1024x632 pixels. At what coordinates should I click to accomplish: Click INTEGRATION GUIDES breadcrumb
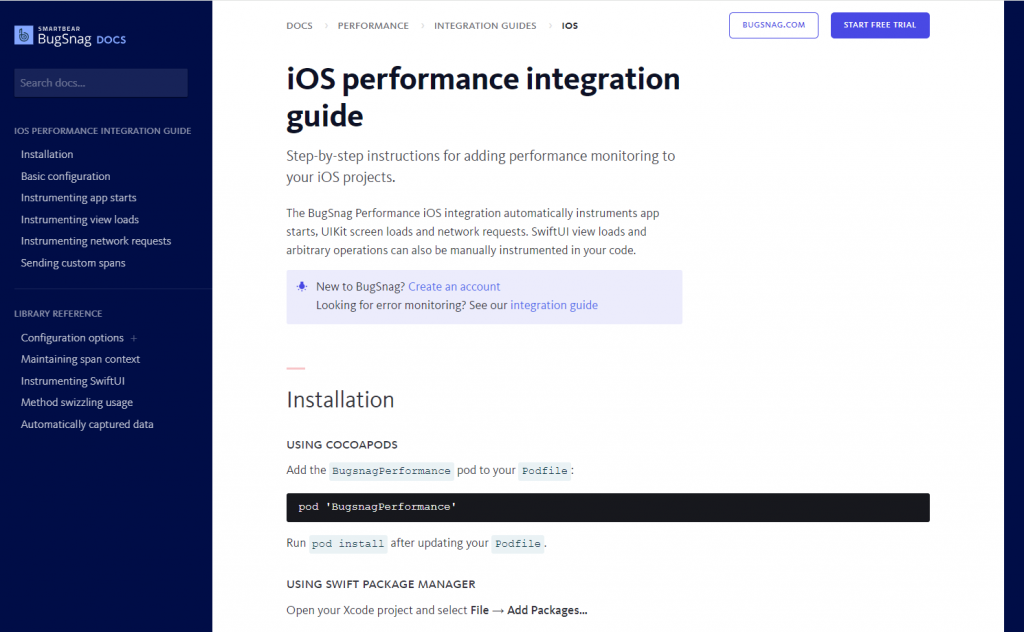485,25
